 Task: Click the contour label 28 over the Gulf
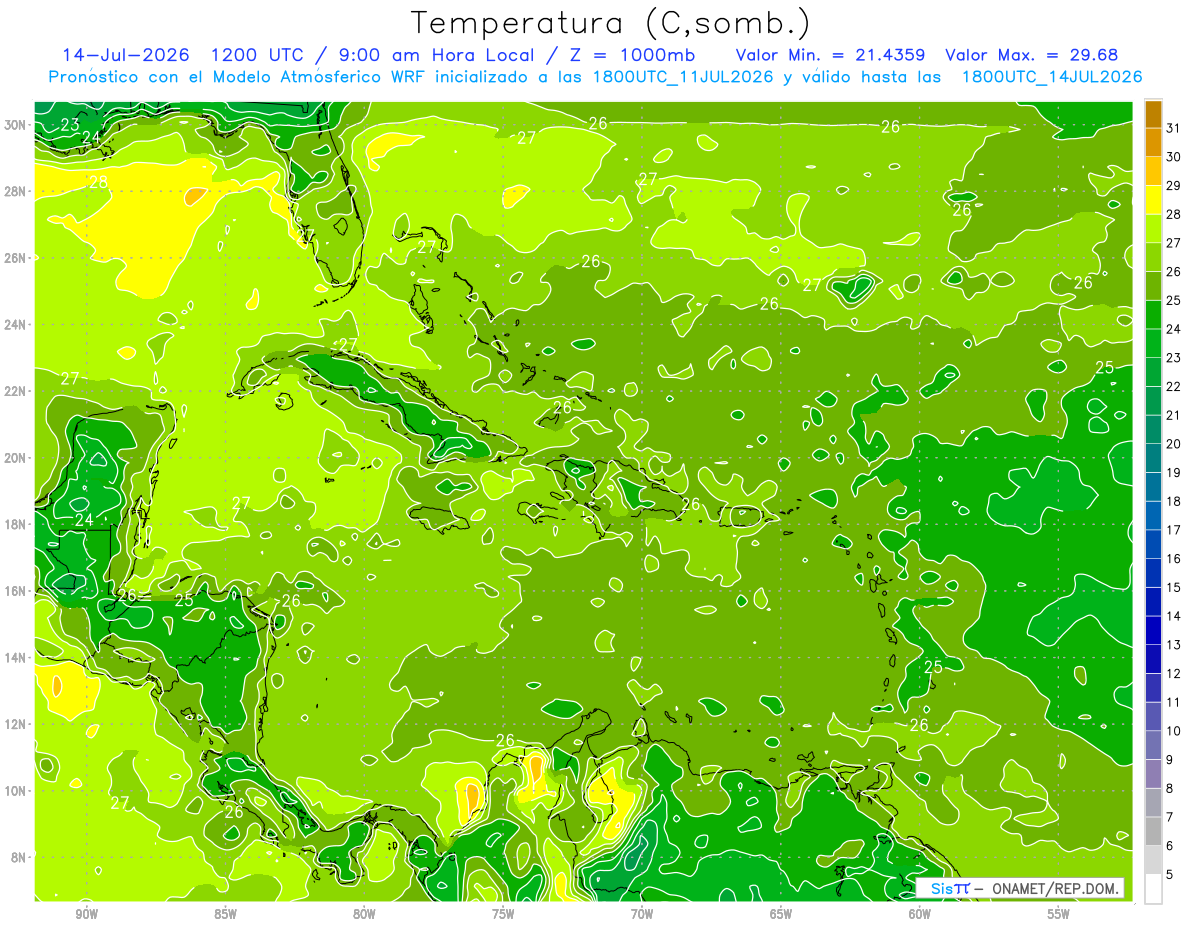[98, 182]
